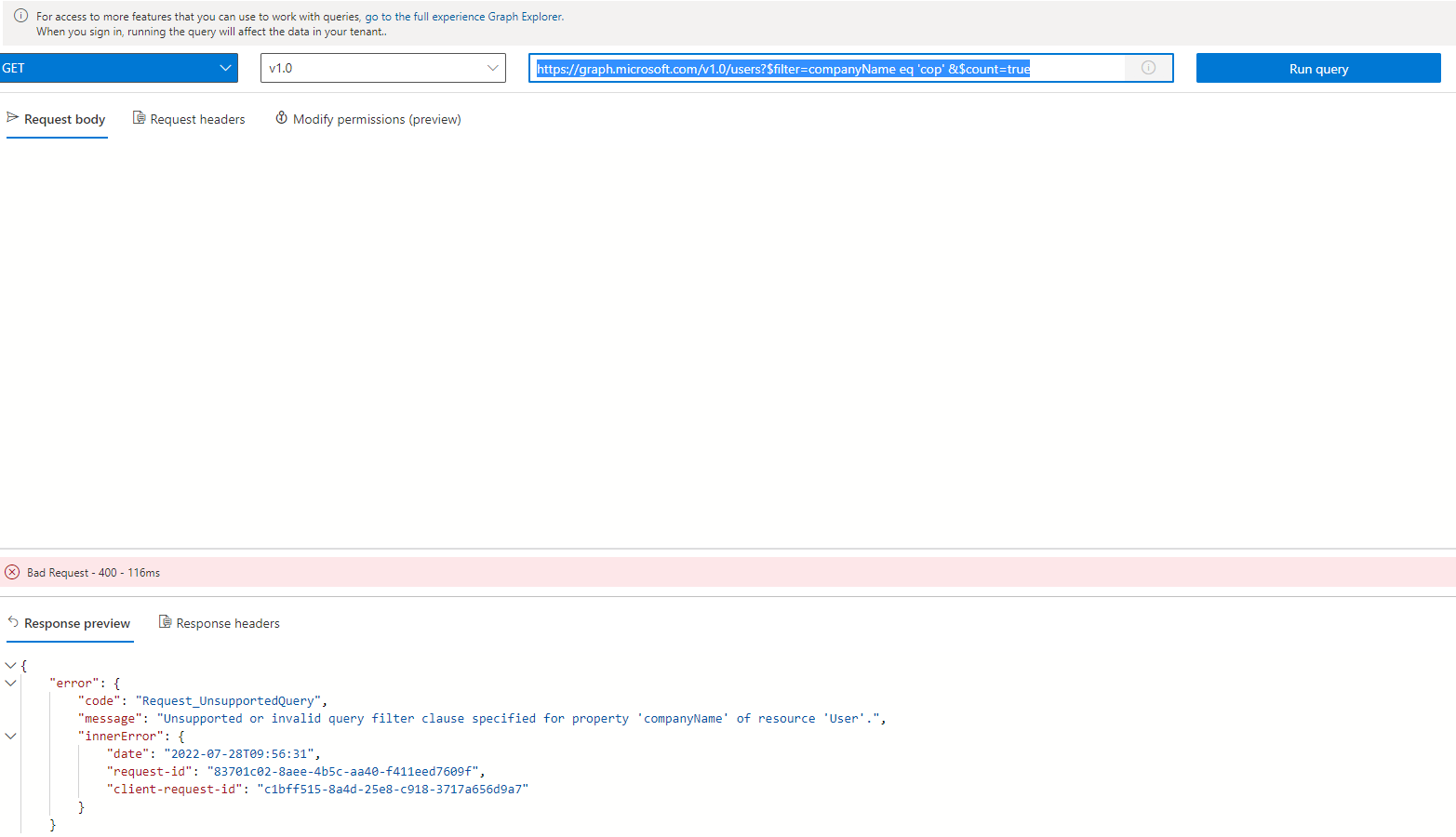Image resolution: width=1456 pixels, height=837 pixels.
Task: Select the Response preview tab
Action: pyautogui.click(x=78, y=622)
